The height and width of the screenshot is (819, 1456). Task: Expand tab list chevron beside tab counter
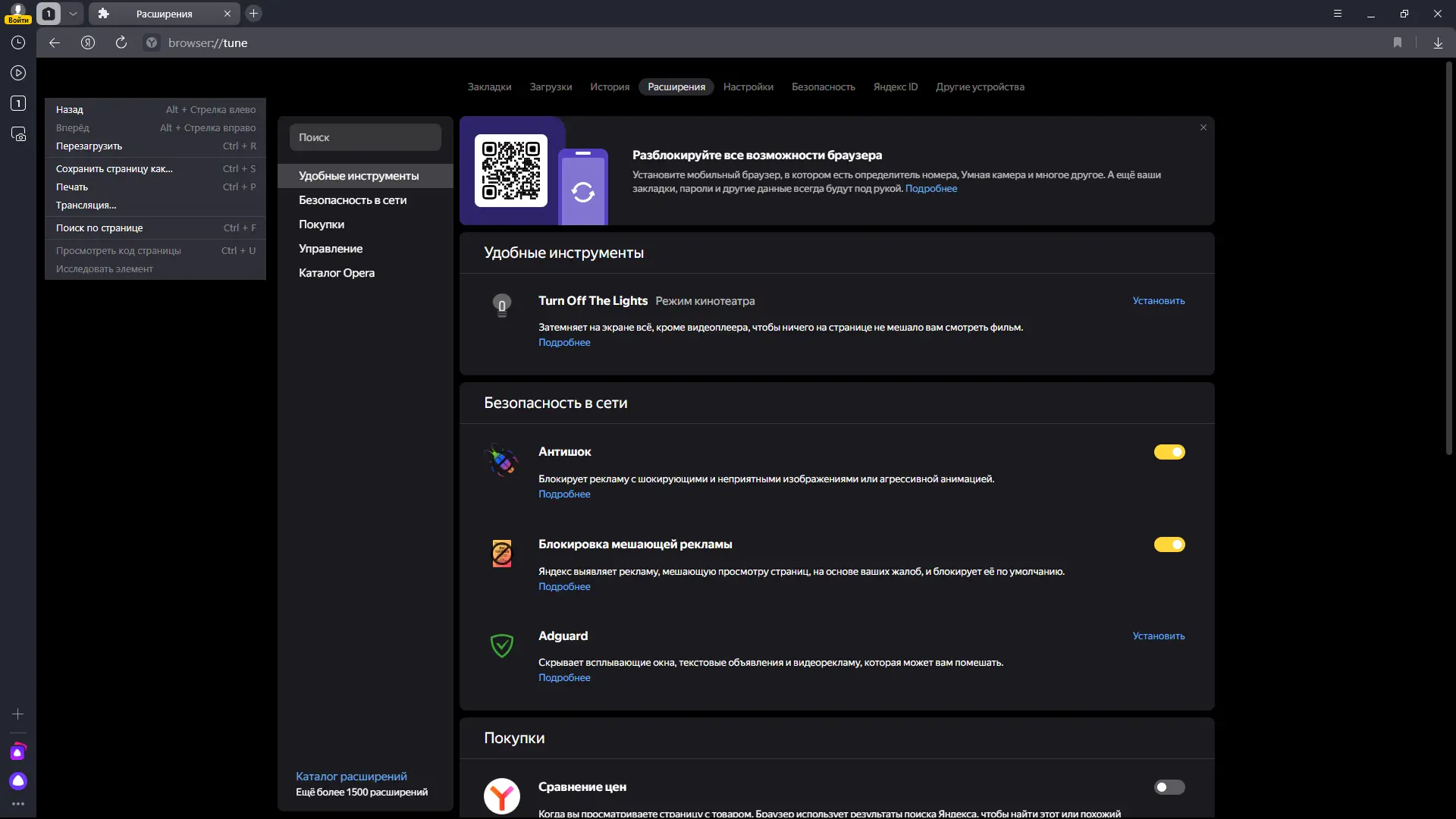[73, 14]
